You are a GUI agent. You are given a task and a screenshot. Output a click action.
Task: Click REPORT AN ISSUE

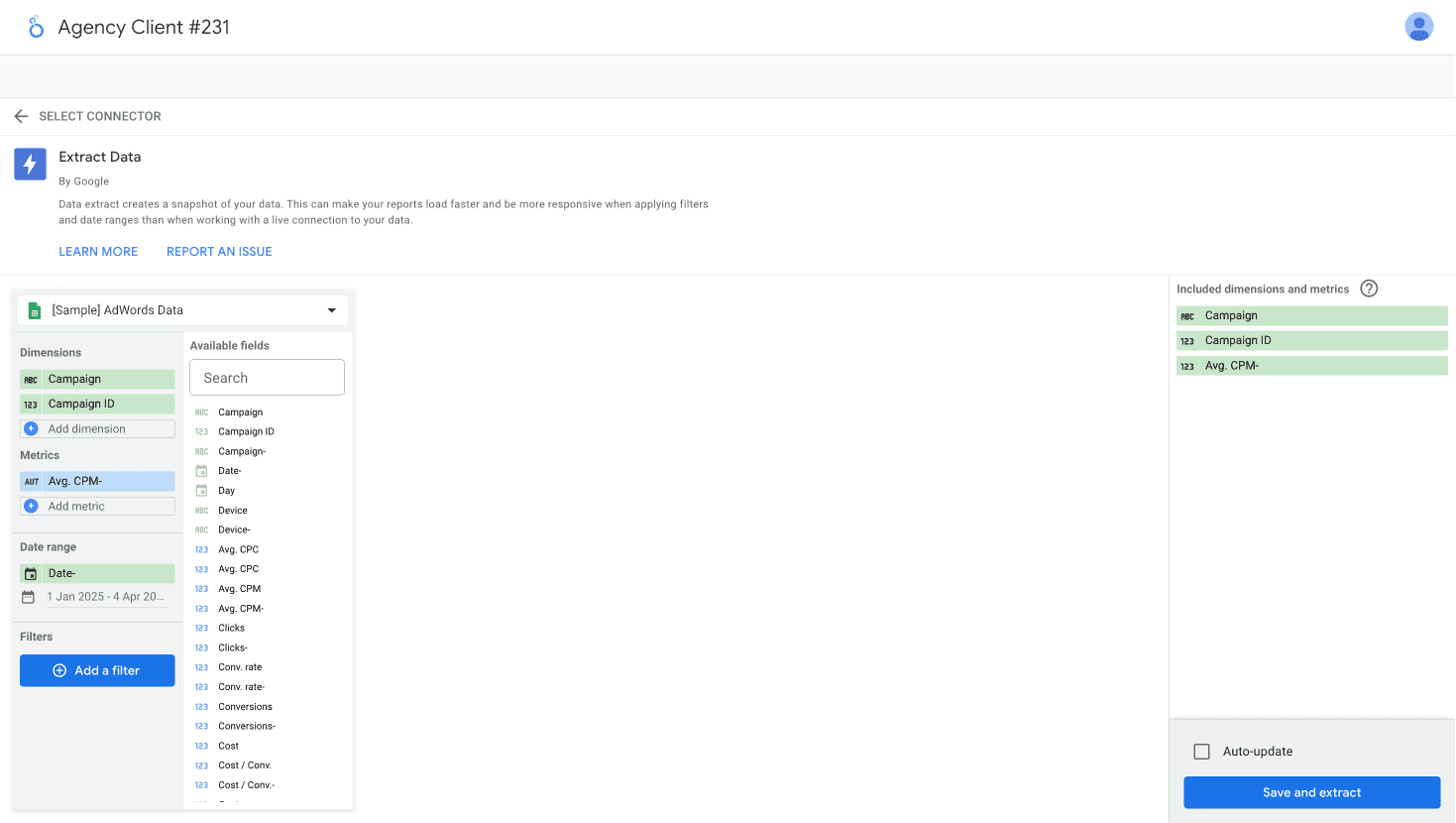[218, 251]
